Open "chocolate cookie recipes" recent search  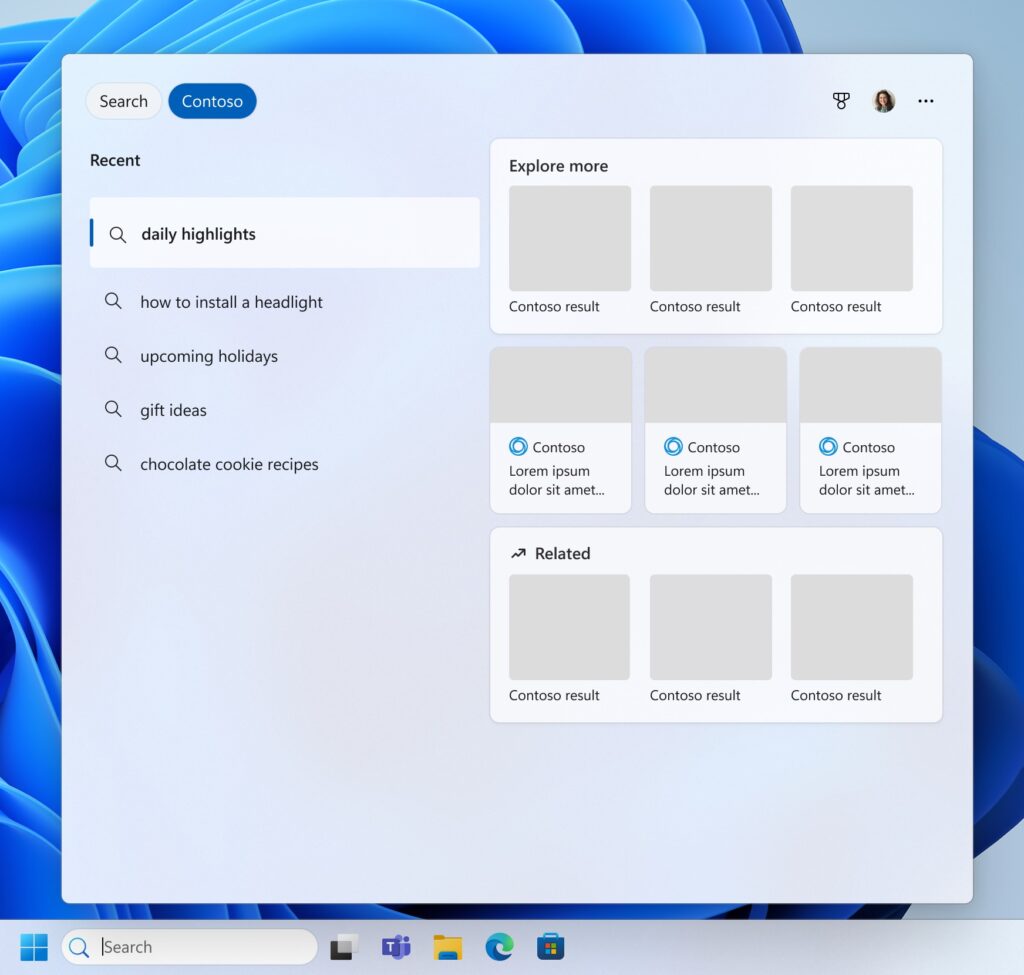228,464
